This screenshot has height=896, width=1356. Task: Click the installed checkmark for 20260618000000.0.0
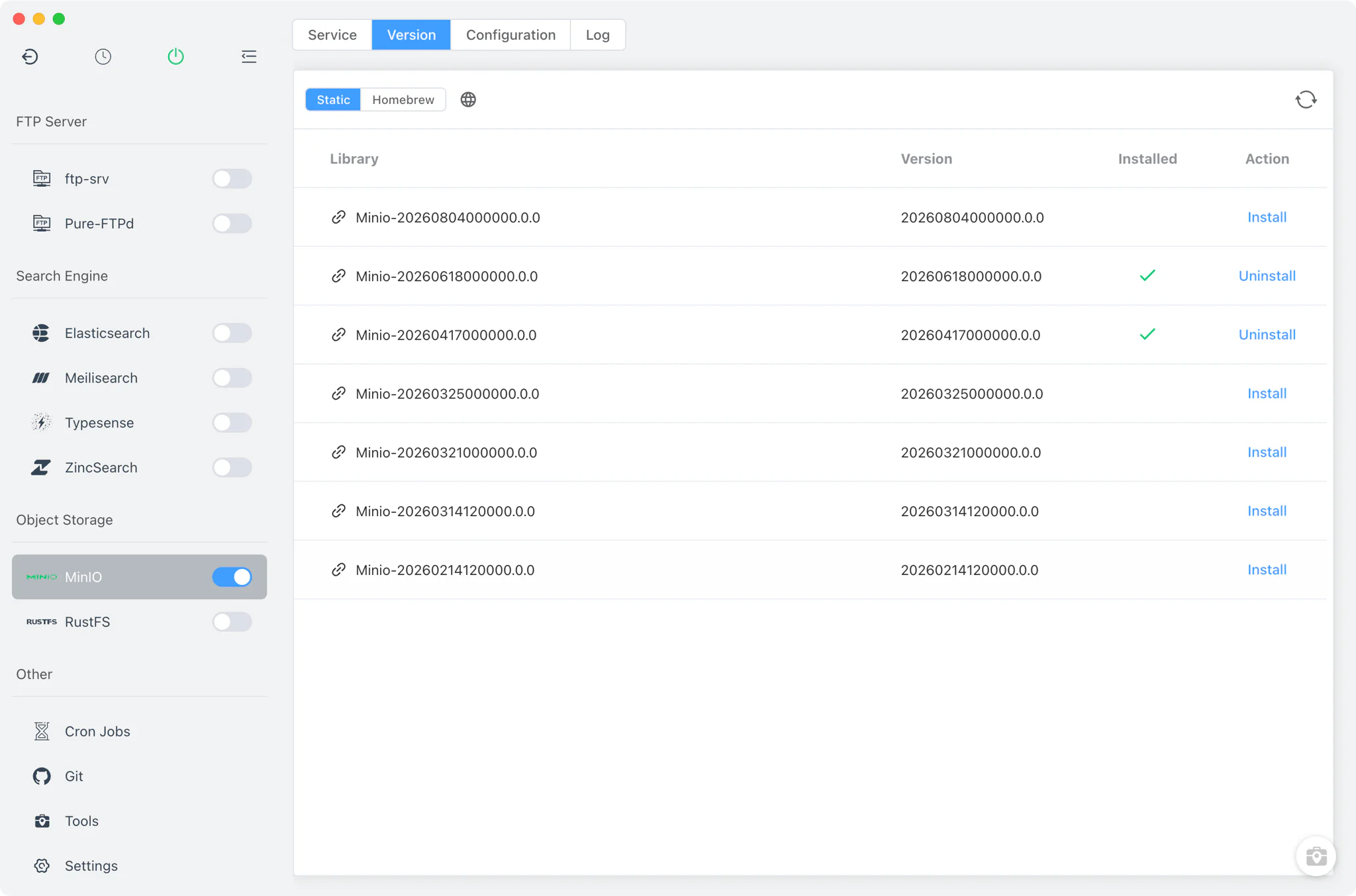(x=1147, y=275)
